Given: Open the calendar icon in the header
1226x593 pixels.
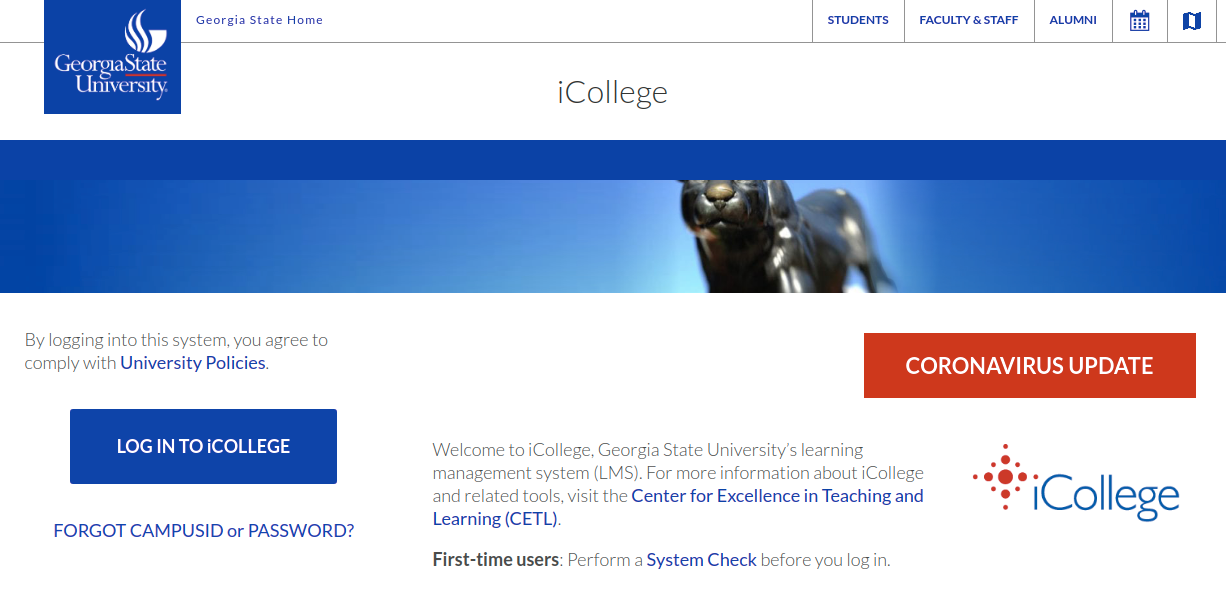Looking at the screenshot, I should 1139,20.
